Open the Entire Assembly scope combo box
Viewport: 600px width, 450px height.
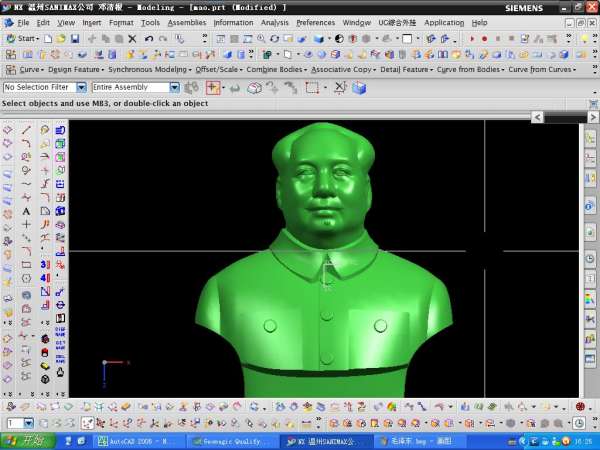point(135,88)
